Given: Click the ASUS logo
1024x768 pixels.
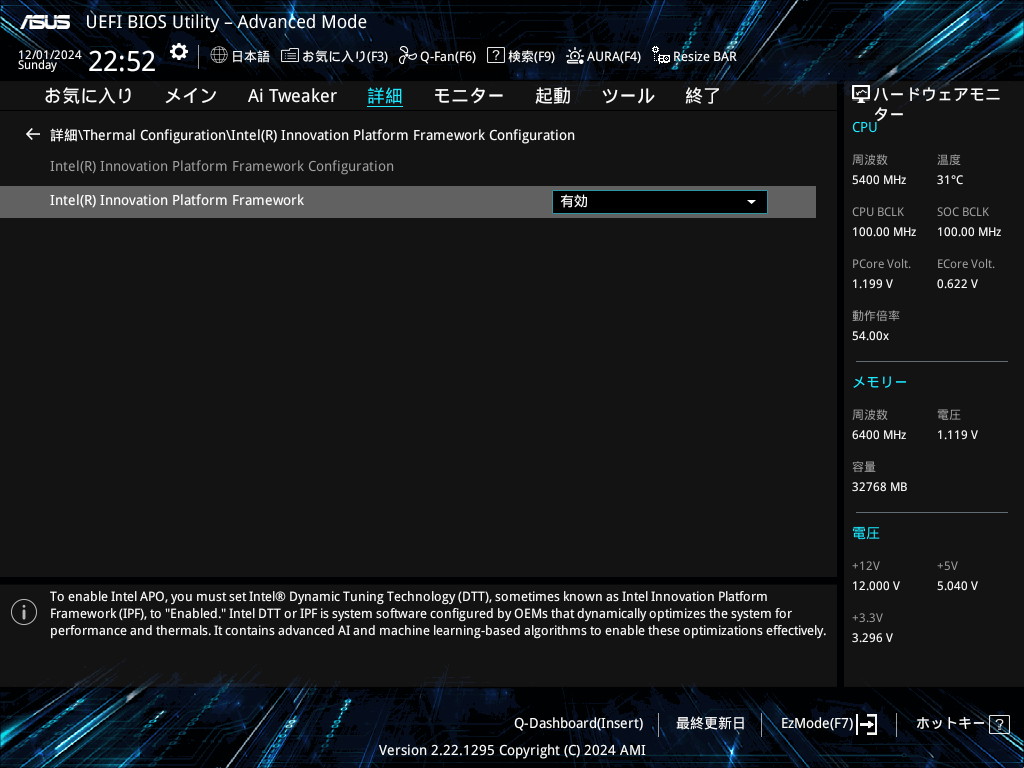Looking at the screenshot, I should pos(44,22).
